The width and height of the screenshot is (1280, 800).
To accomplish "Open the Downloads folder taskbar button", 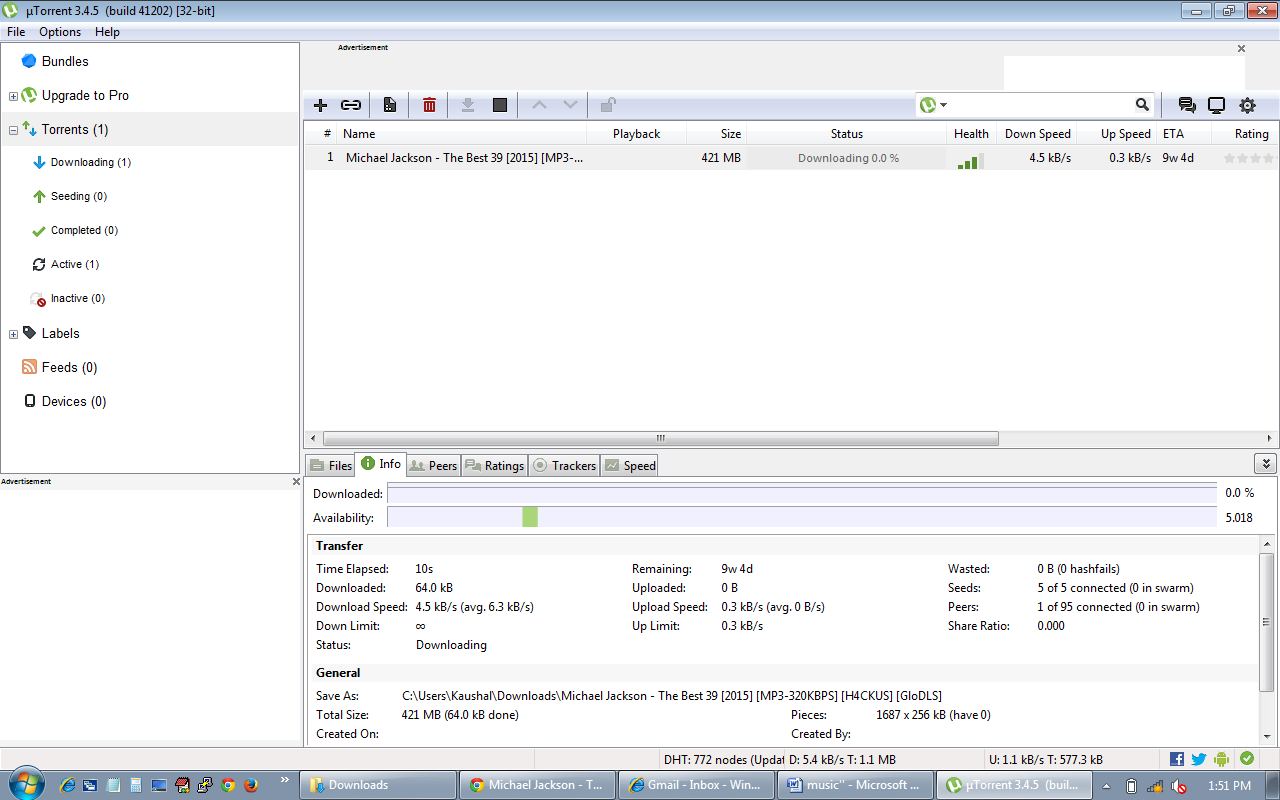I will coord(378,785).
